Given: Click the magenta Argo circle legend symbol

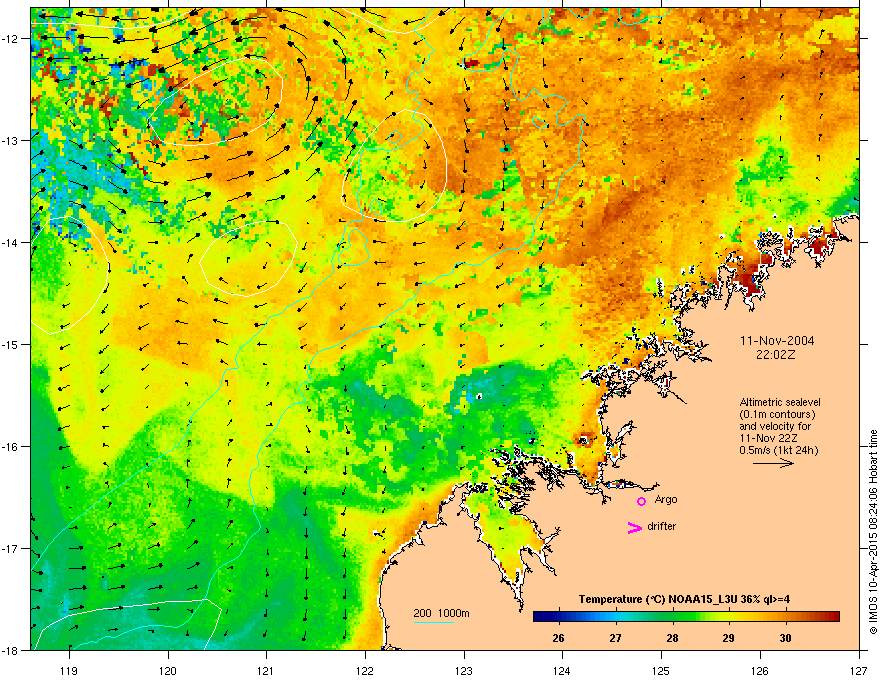Looking at the screenshot, I should tap(641, 501).
